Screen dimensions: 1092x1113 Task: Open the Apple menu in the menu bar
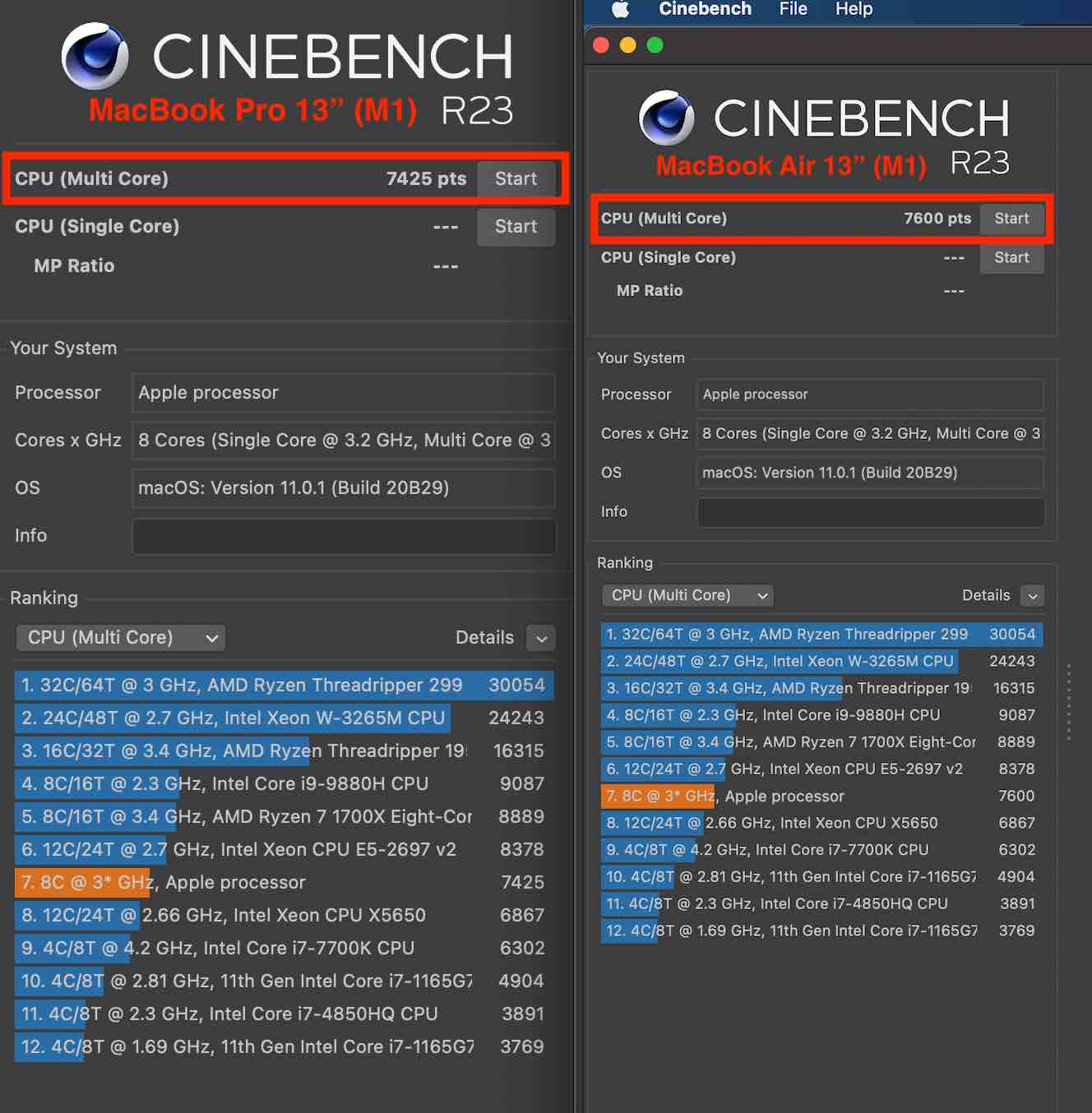click(621, 9)
